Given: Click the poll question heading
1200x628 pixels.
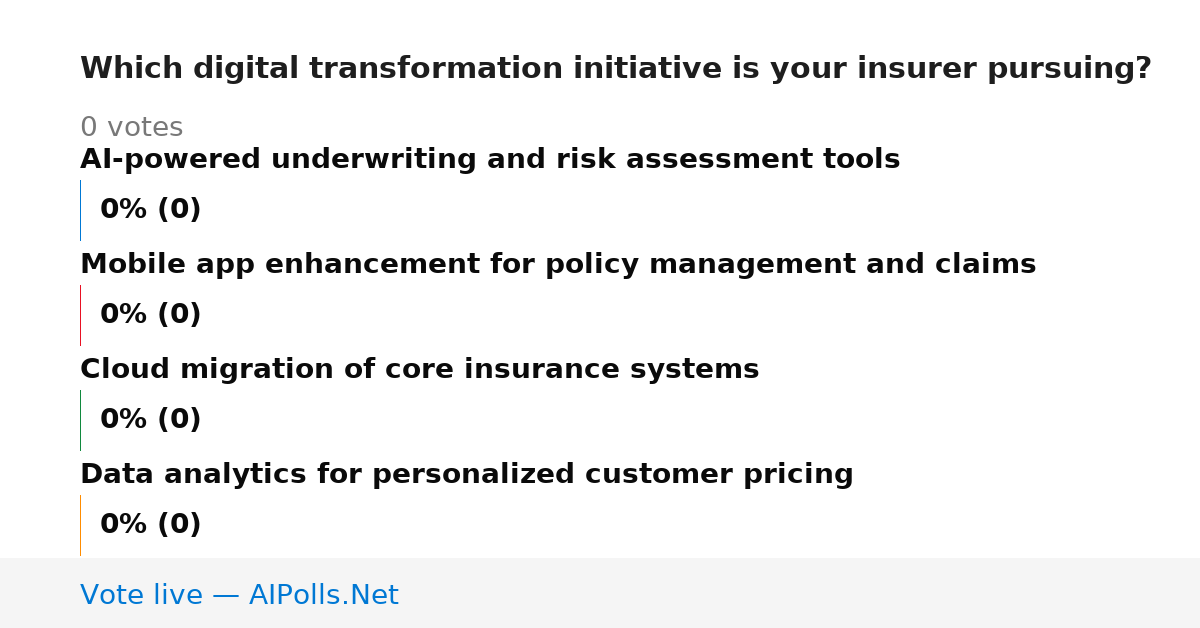Looking at the screenshot, I should (616, 69).
